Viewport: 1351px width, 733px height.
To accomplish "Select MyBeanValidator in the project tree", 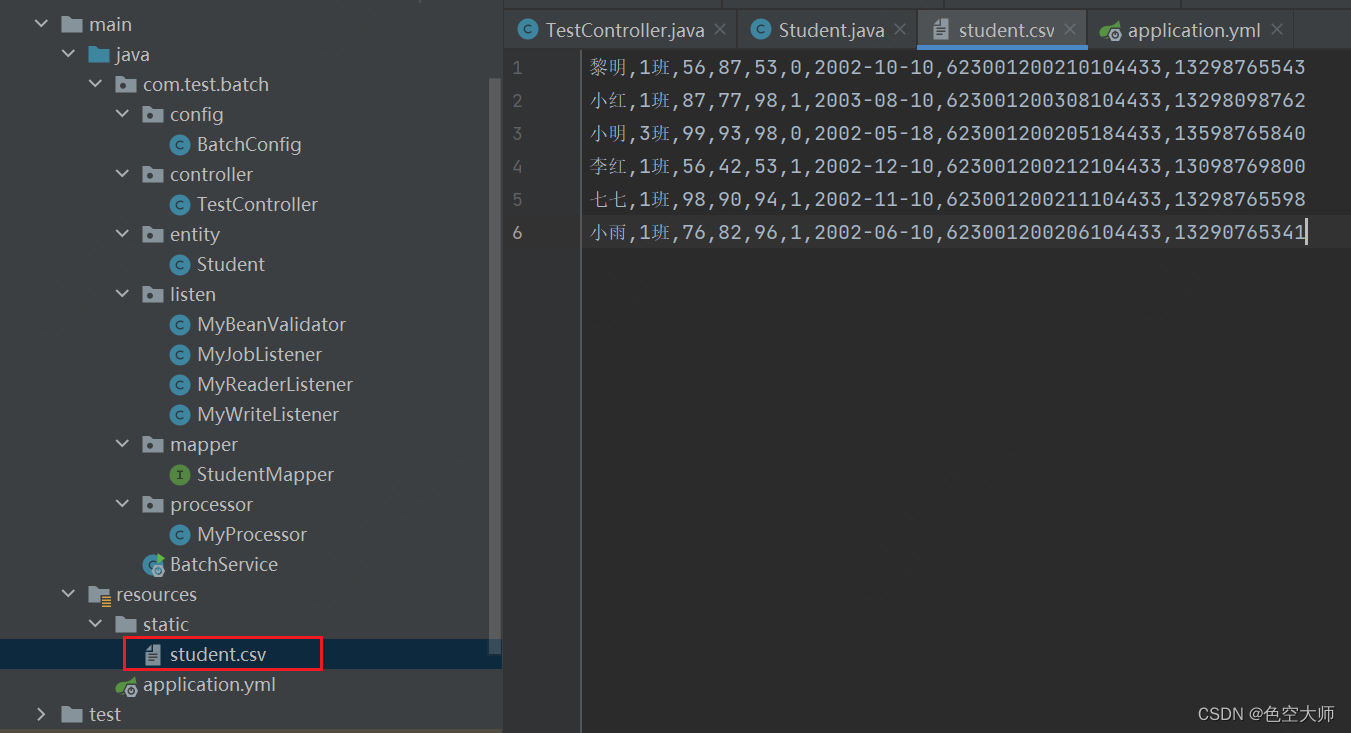I will click(x=271, y=324).
